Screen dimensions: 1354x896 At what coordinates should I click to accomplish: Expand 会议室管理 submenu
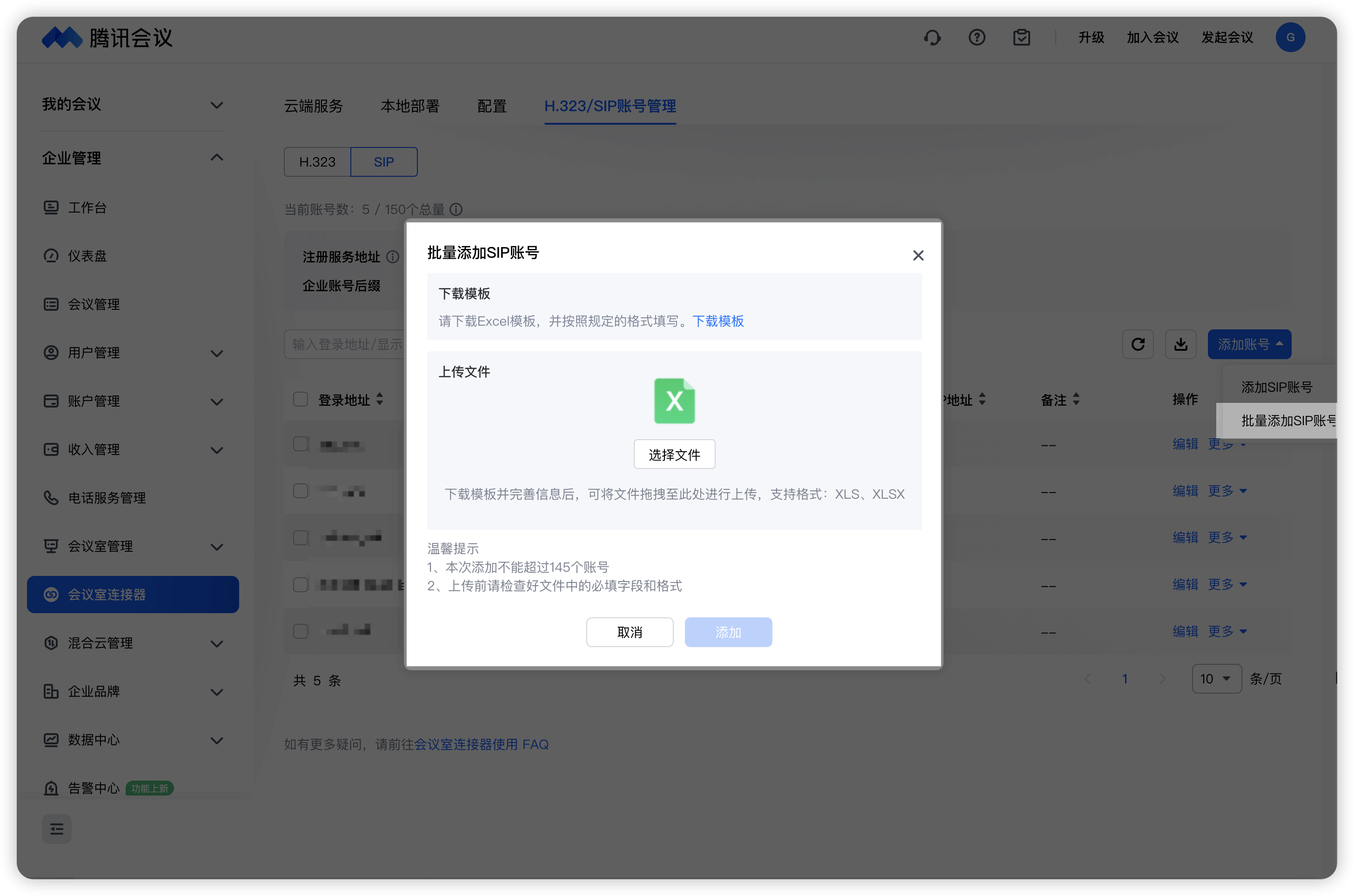217,547
